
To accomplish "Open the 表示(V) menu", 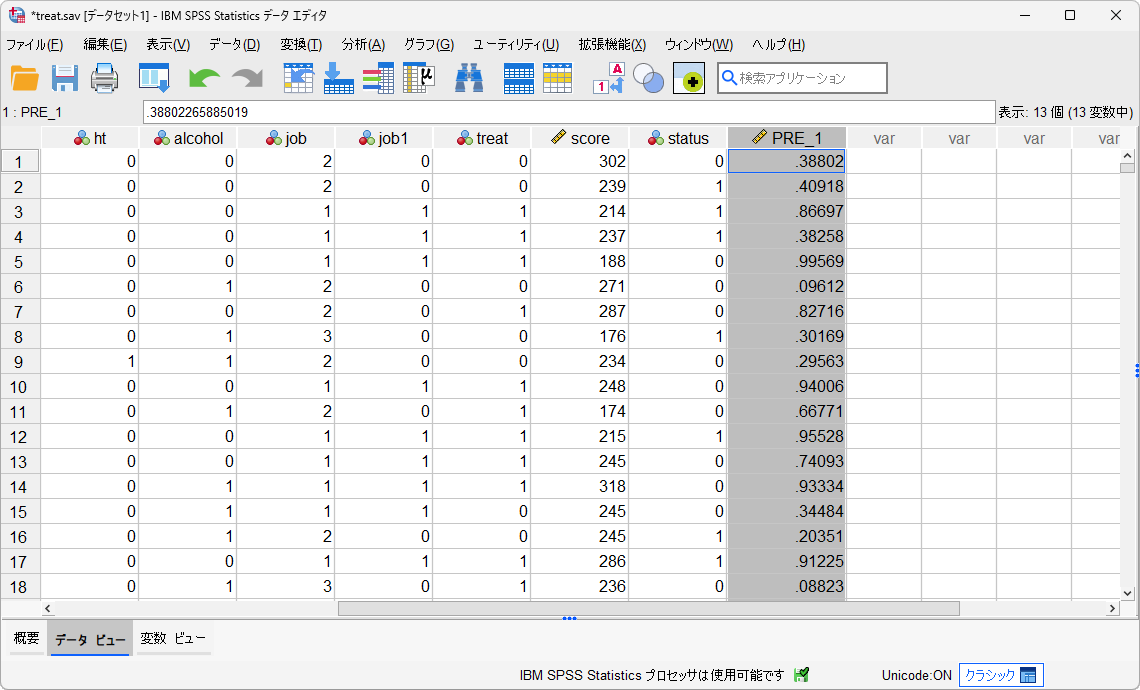I will (168, 45).
